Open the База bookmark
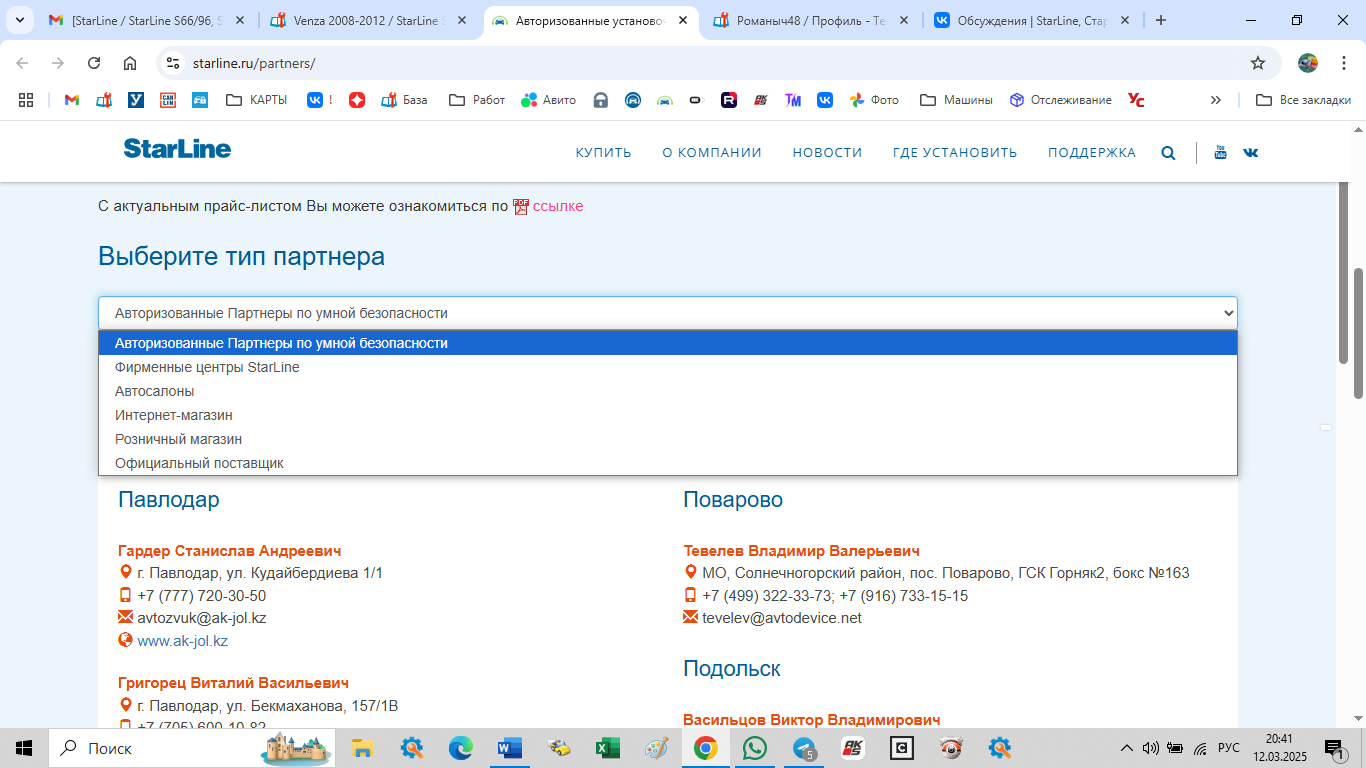 point(404,100)
